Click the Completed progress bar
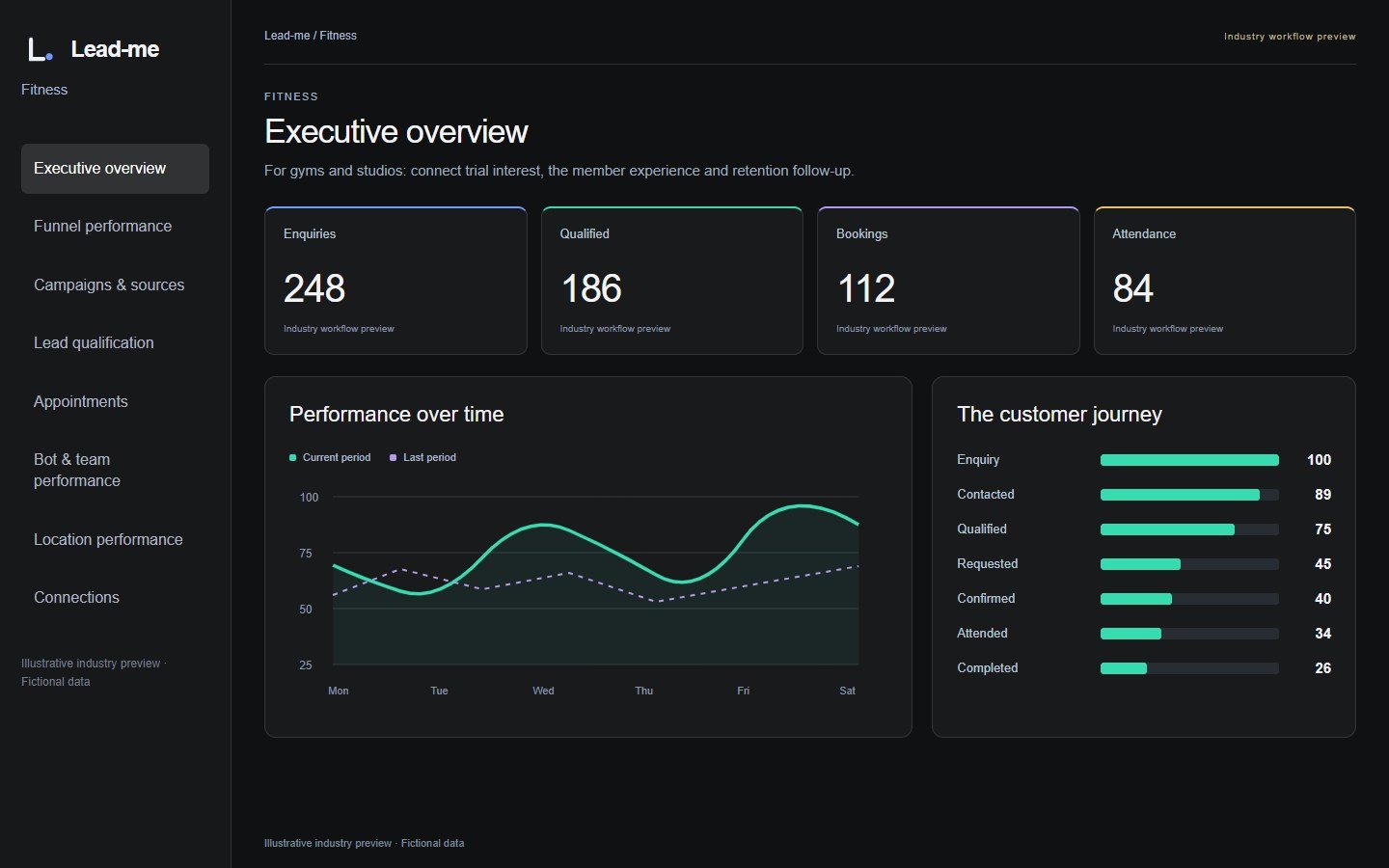 (x=1189, y=668)
